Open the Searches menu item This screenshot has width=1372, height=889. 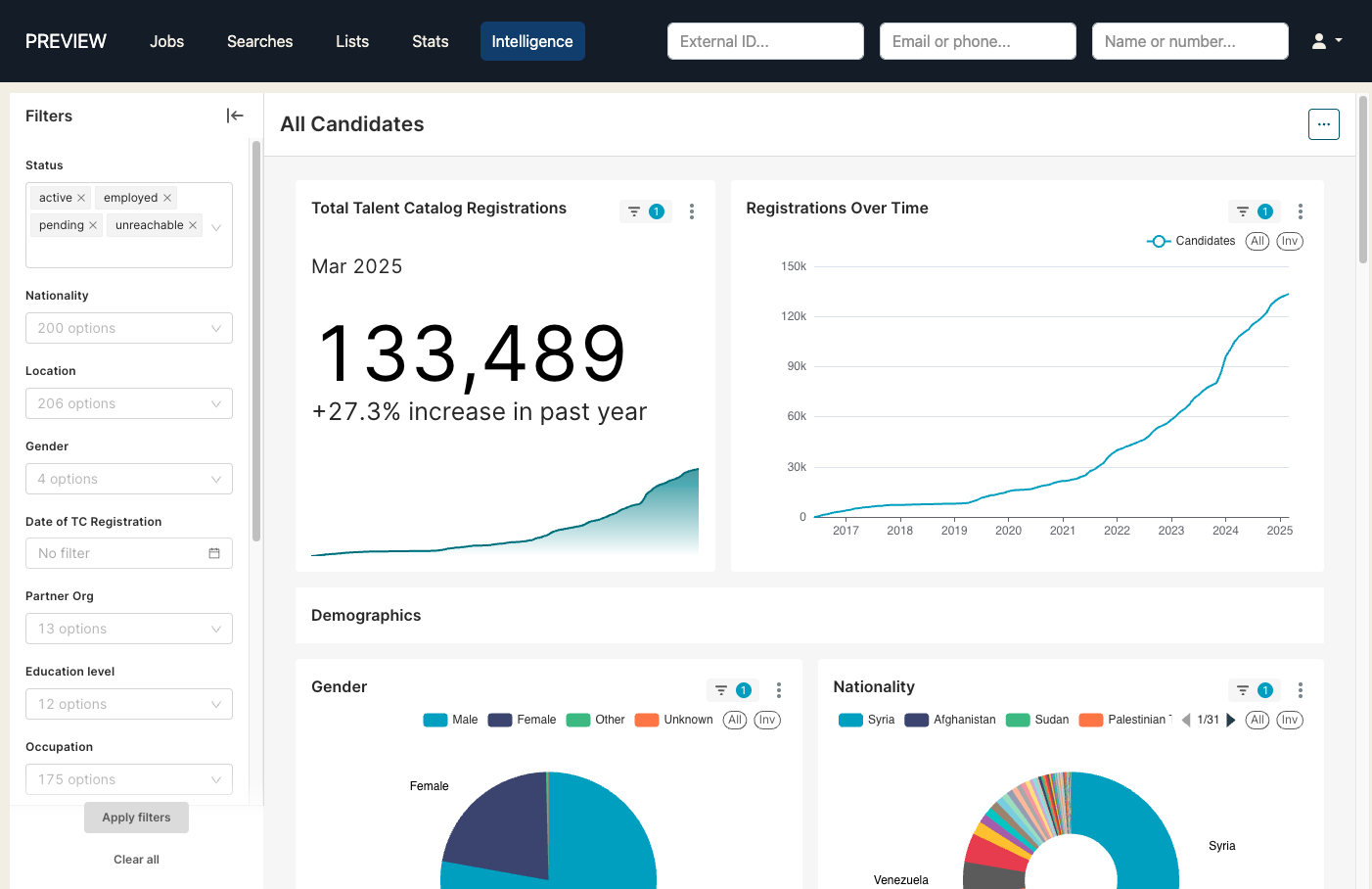(x=259, y=41)
